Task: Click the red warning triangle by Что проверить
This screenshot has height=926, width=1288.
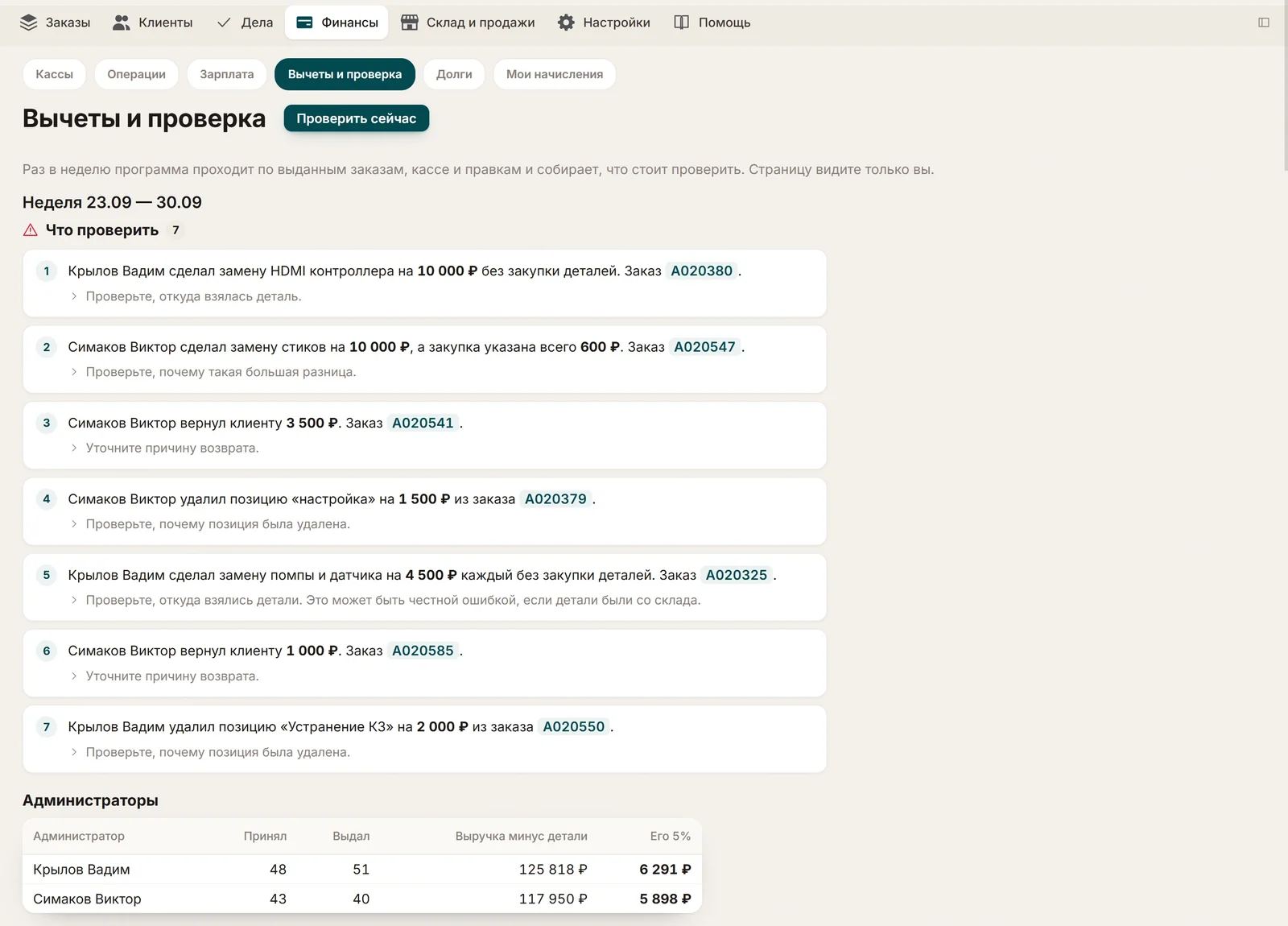Action: [x=31, y=230]
